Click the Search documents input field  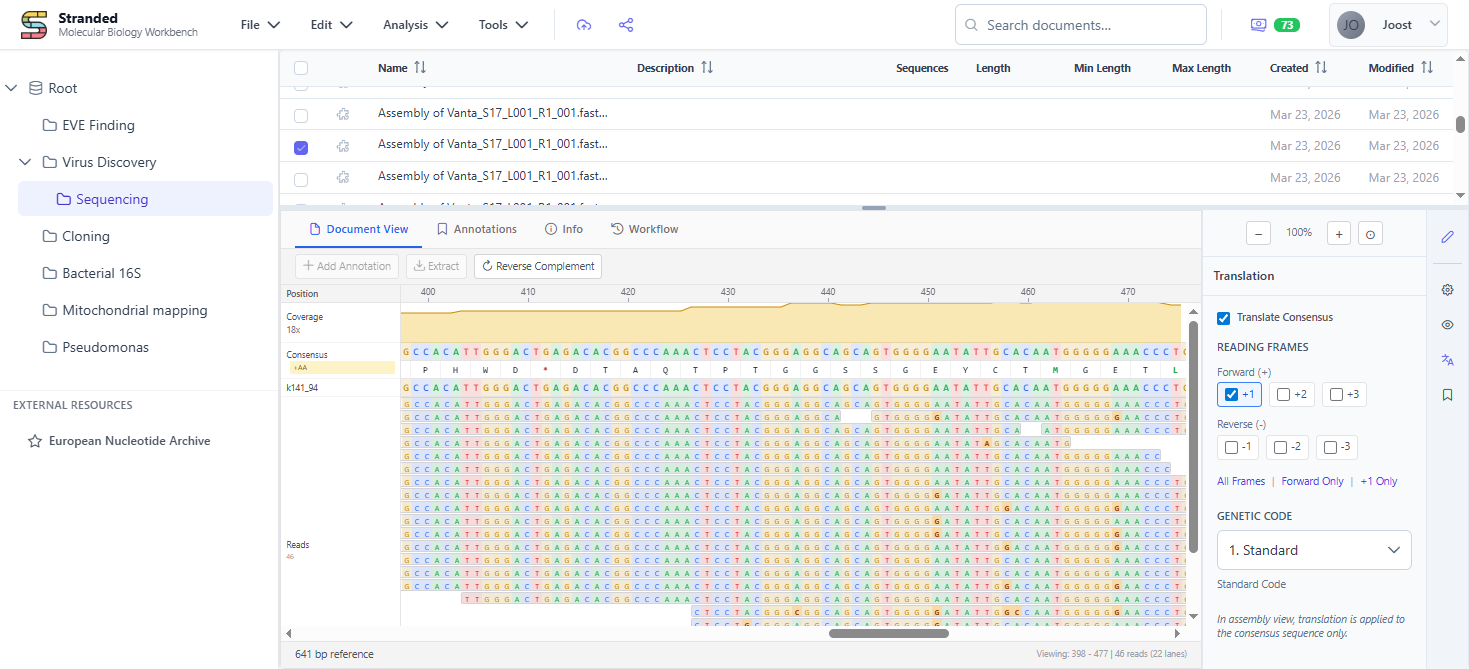coord(1080,24)
